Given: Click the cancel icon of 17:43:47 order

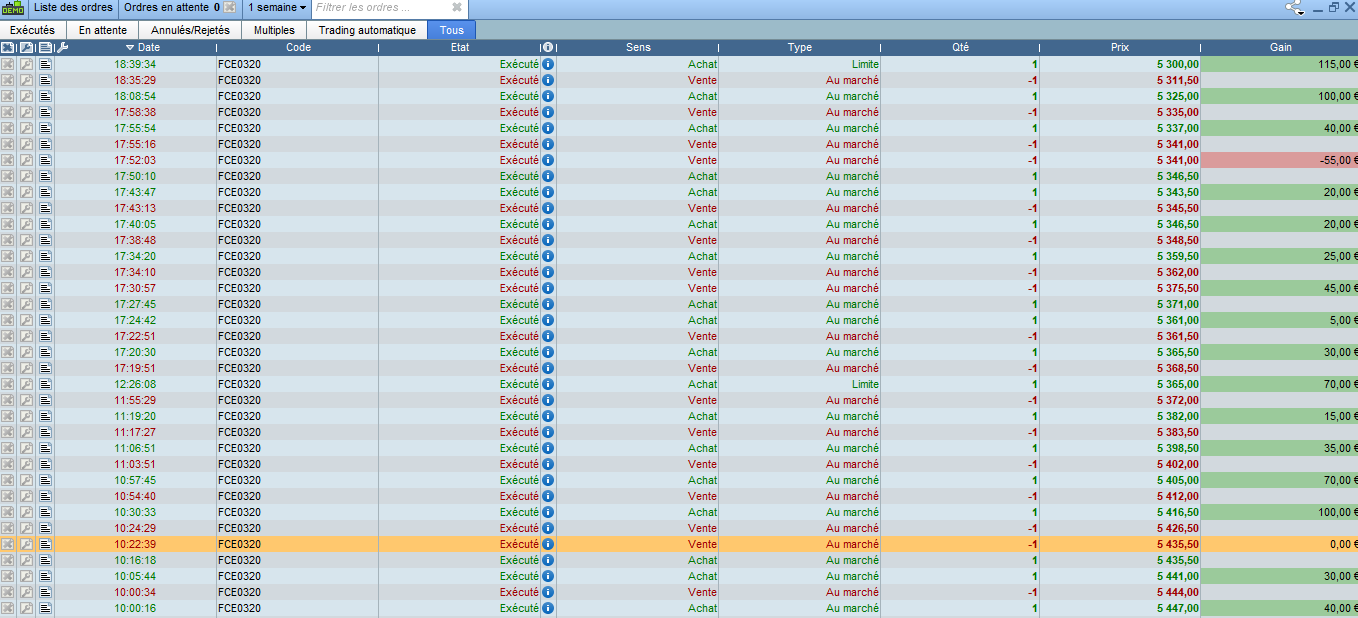Looking at the screenshot, I should pos(9,192).
